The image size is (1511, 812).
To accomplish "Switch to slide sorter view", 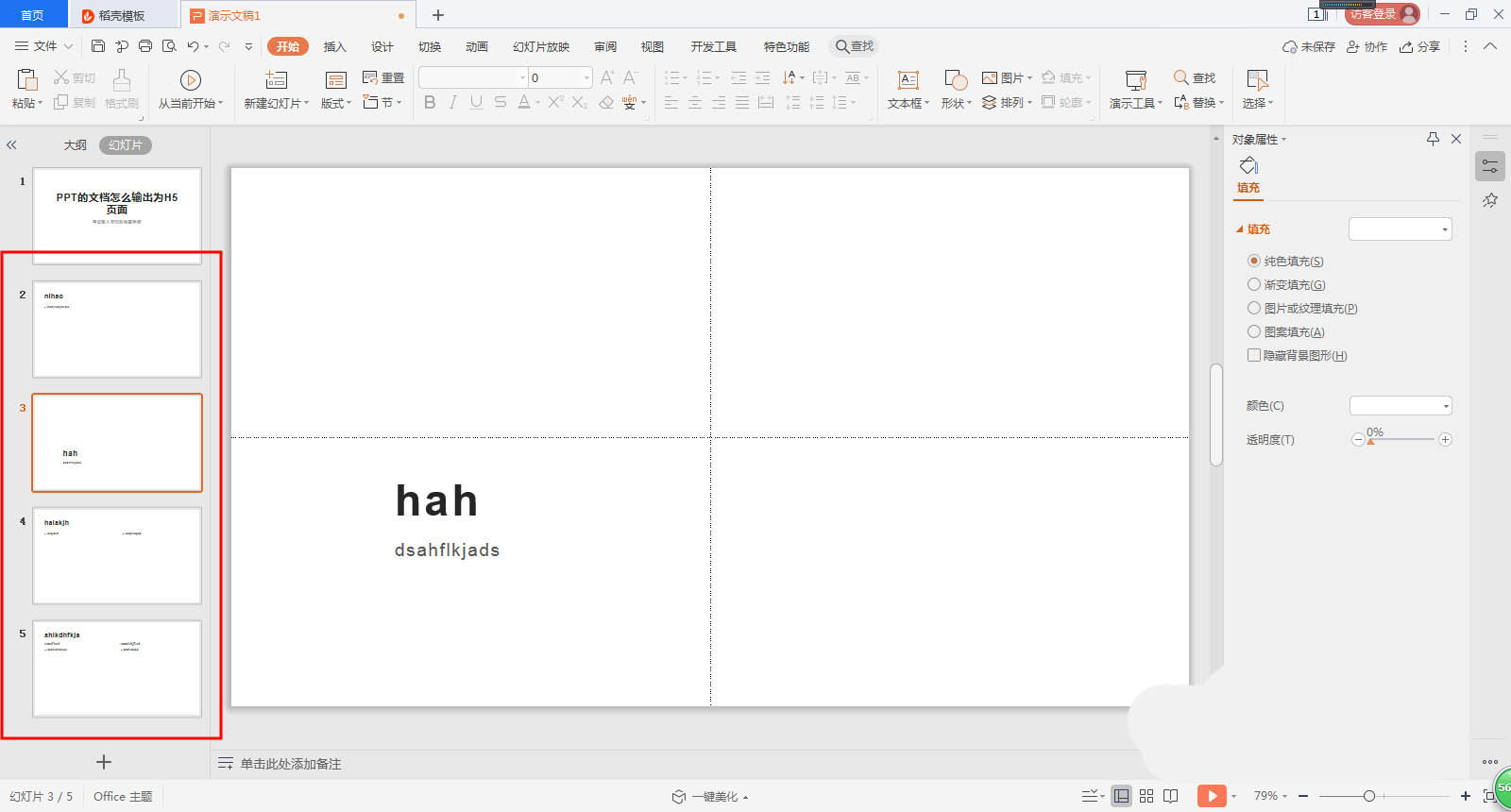I will click(x=1146, y=796).
